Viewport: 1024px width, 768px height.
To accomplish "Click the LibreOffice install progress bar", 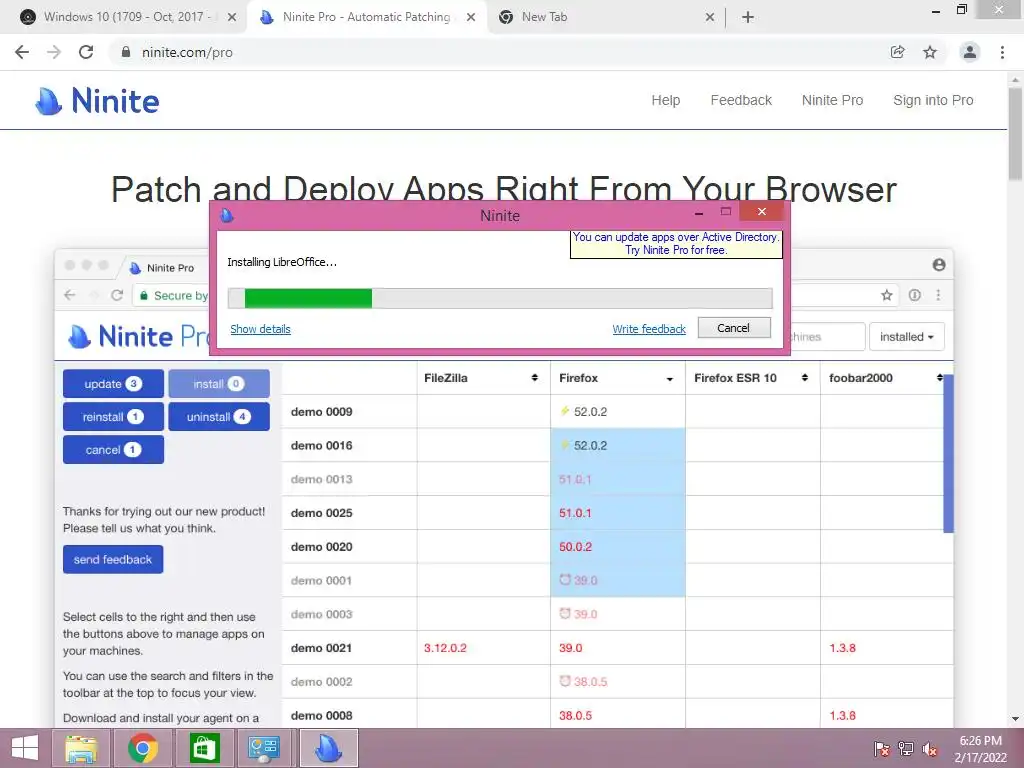I will coord(500,298).
